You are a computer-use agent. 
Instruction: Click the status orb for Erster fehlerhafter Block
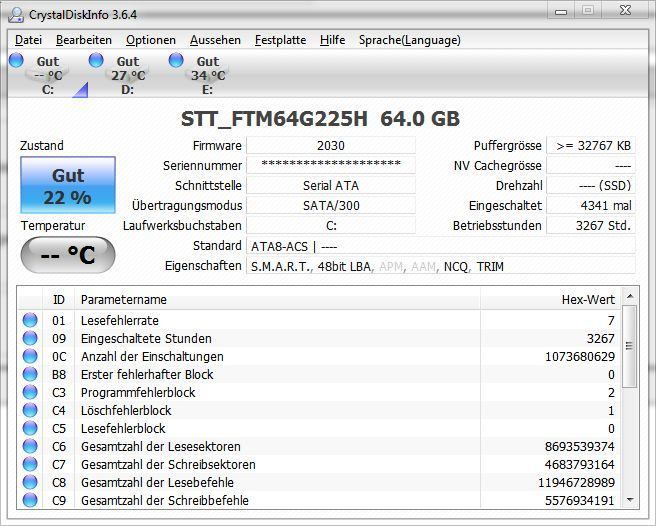click(x=30, y=374)
